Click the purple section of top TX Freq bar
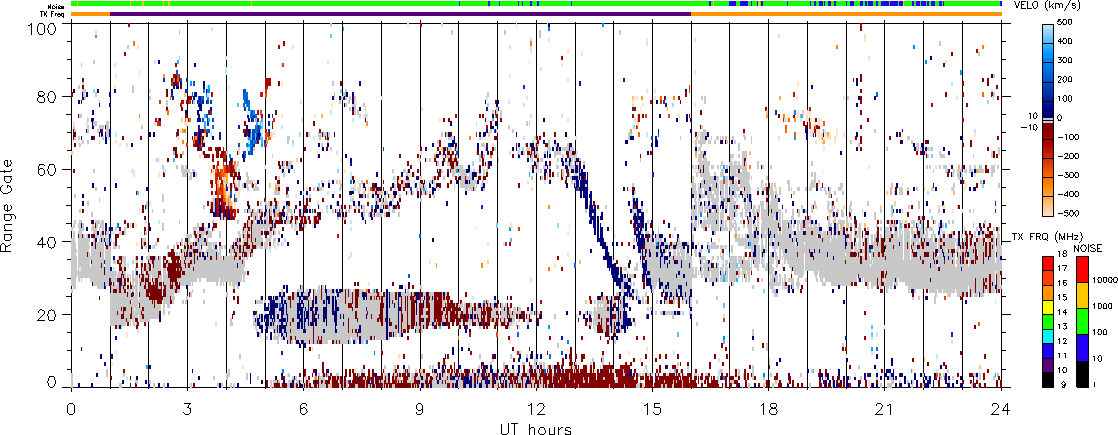 pos(400,13)
